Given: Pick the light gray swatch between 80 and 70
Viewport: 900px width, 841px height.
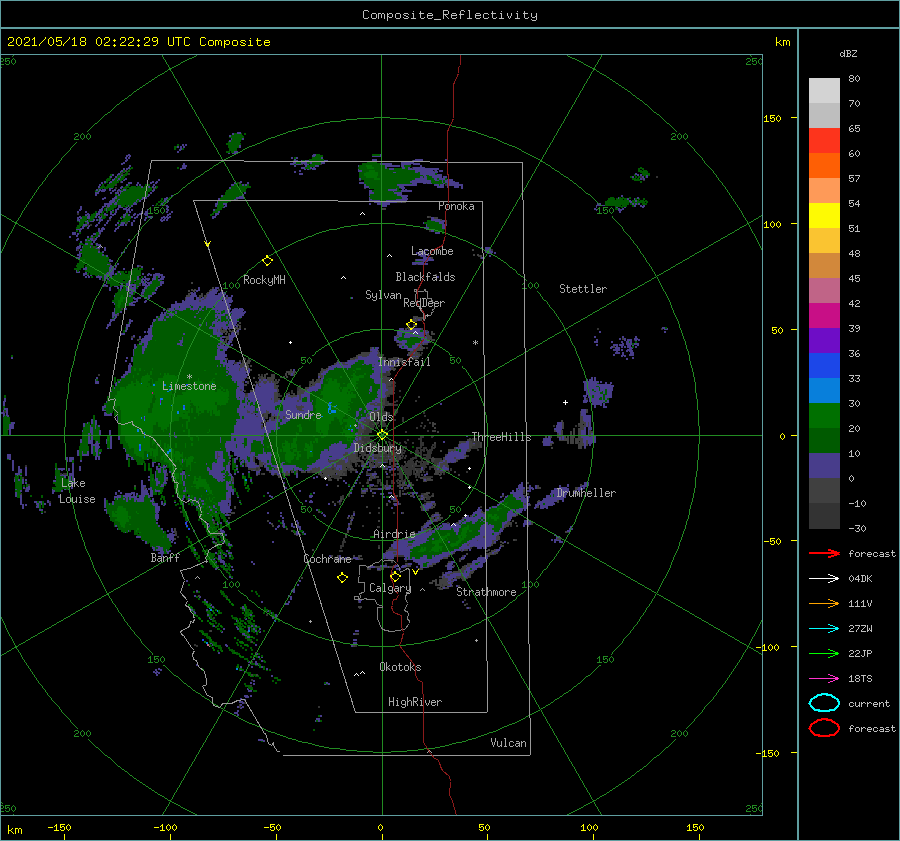Looking at the screenshot, I should coord(824,91).
